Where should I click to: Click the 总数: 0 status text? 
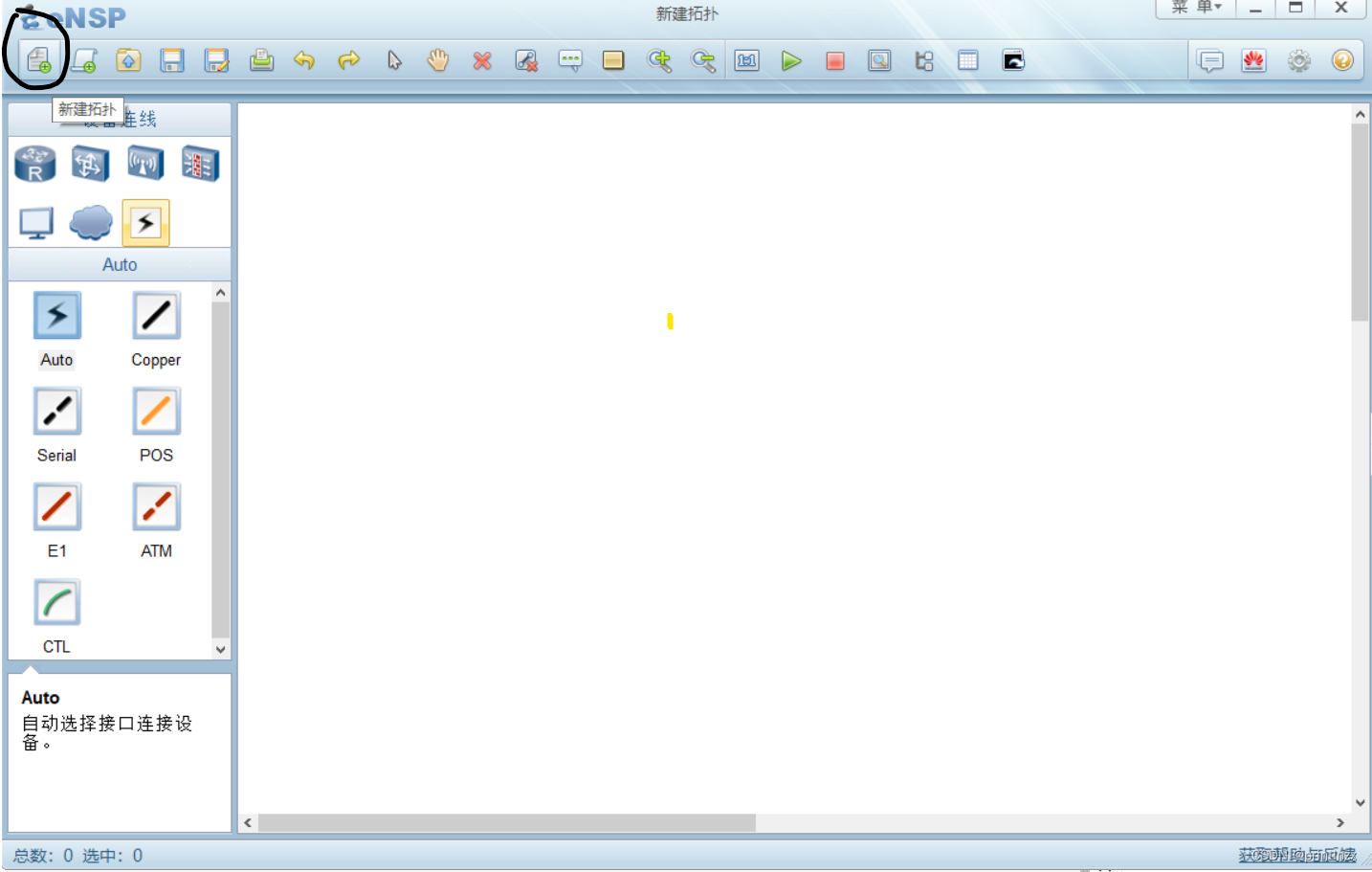pyautogui.click(x=43, y=856)
